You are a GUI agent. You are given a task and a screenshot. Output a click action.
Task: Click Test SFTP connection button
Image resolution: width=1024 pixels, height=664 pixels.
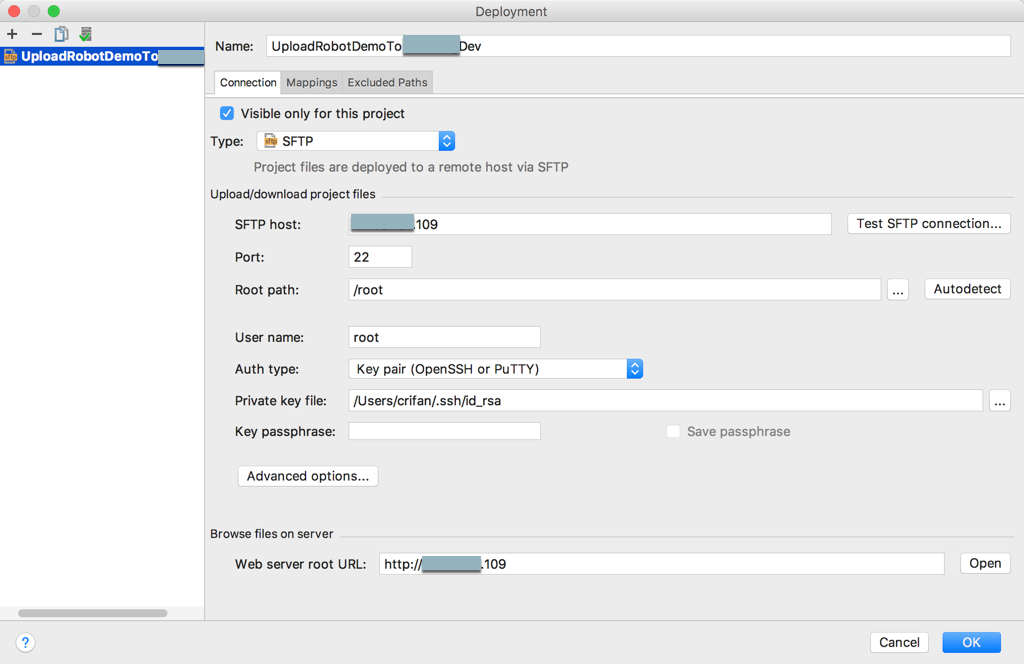929,224
